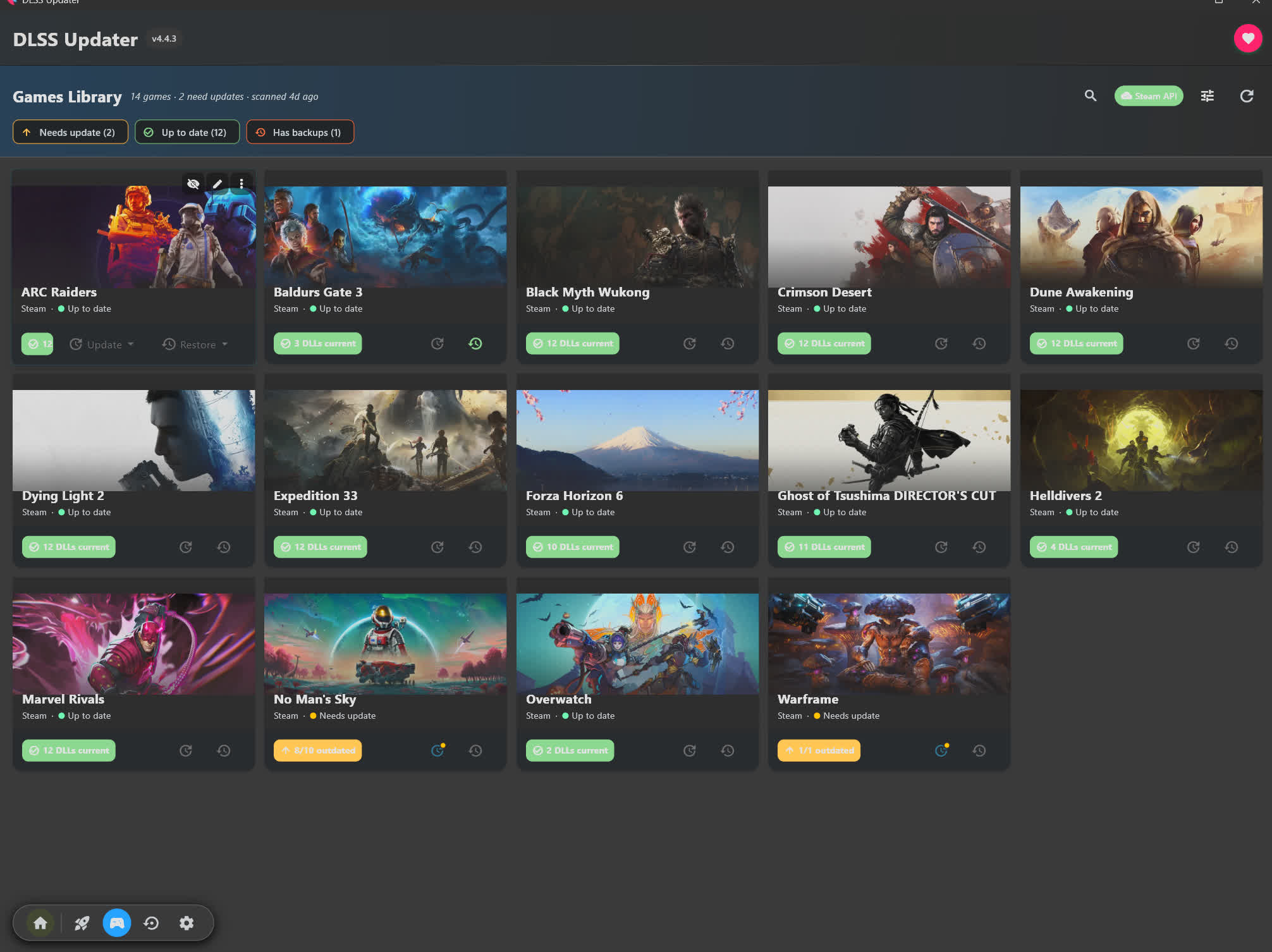The image size is (1272, 952).
Task: Click Ghost of Tsushima update icon
Action: click(941, 547)
